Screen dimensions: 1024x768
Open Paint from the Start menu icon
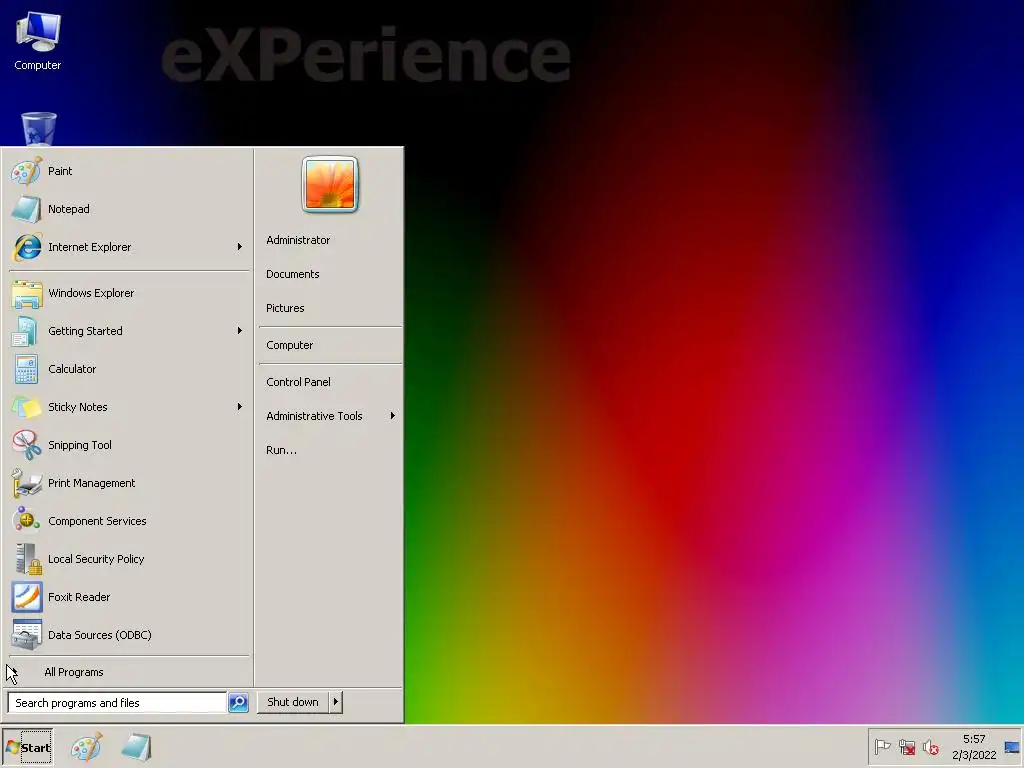pyautogui.click(x=26, y=171)
